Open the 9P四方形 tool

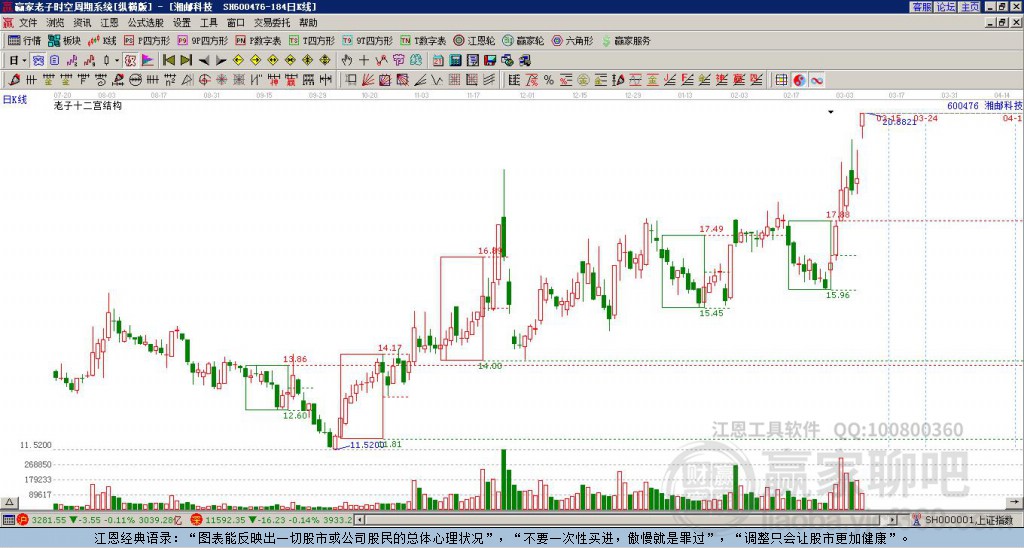pyautogui.click(x=202, y=40)
